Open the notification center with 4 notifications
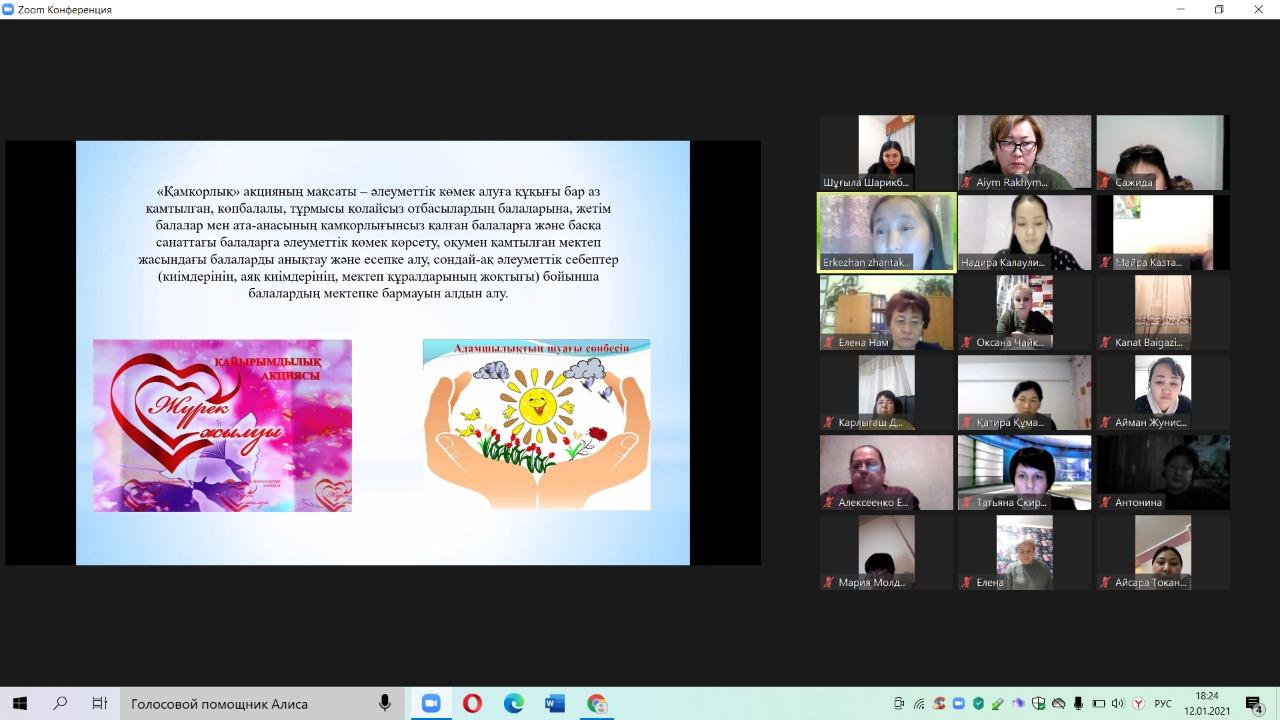This screenshot has width=1280, height=720. tap(1254, 704)
